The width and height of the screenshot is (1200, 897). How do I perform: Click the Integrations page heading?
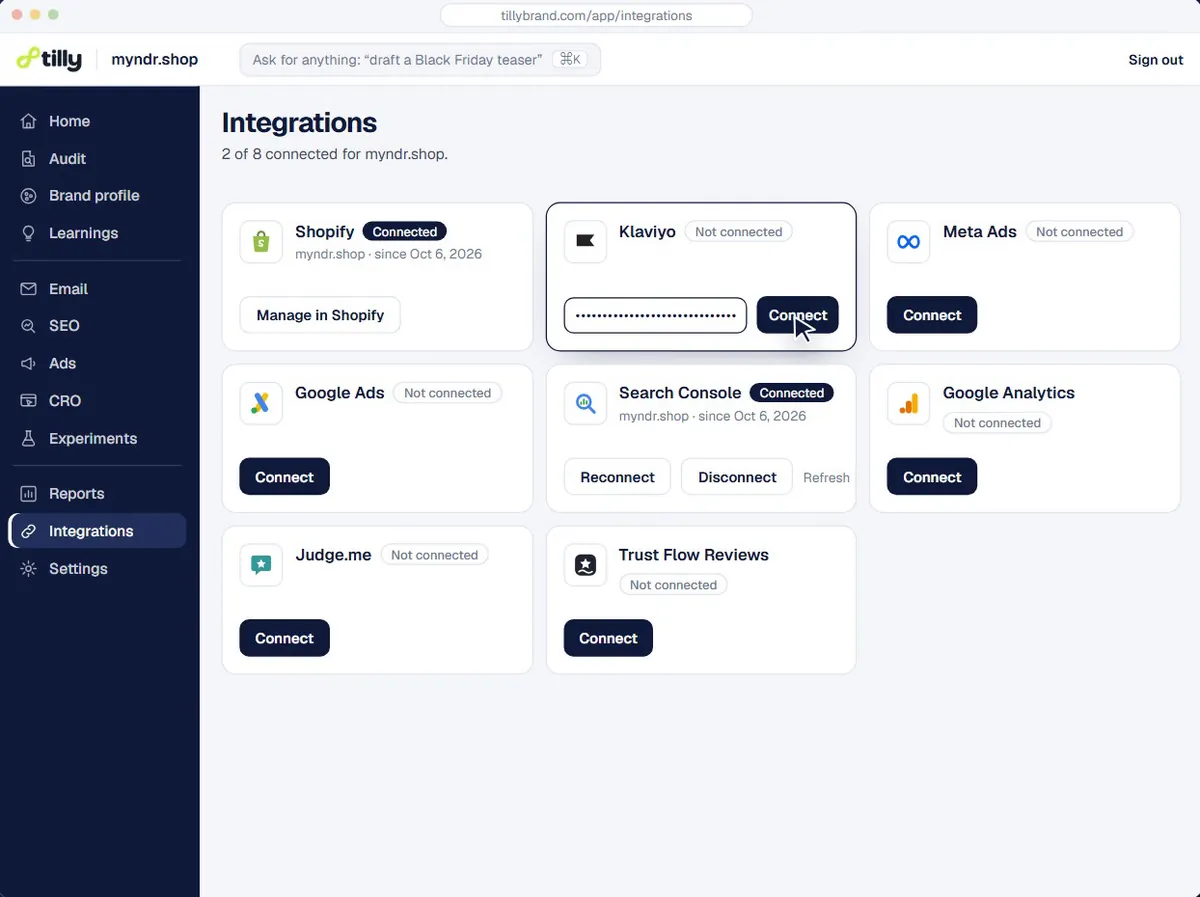[299, 123]
